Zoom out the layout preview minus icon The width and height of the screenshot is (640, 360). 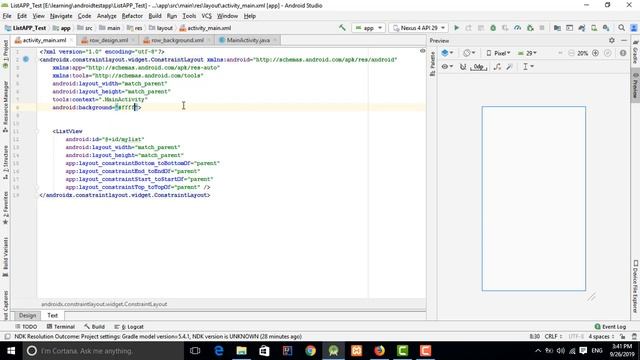coord(571,53)
